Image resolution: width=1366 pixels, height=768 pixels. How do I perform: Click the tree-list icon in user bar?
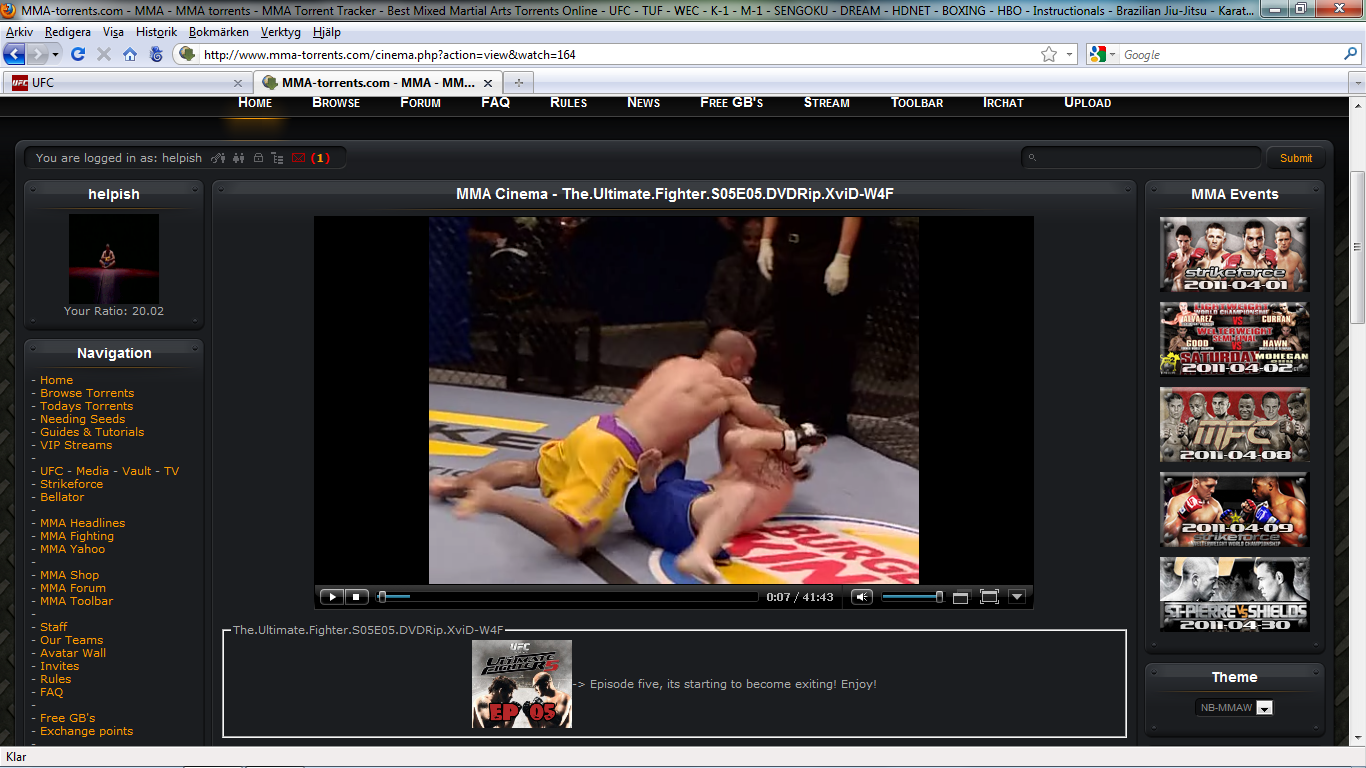point(278,158)
